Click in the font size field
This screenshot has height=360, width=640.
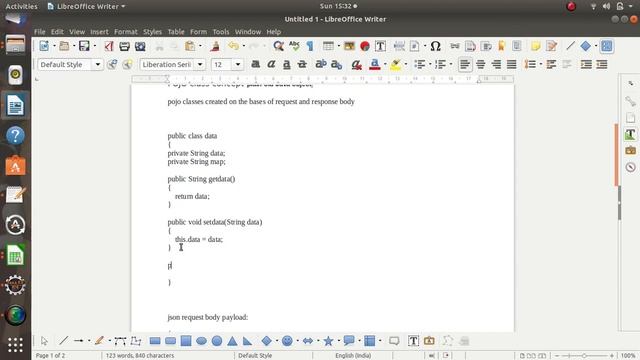point(222,64)
